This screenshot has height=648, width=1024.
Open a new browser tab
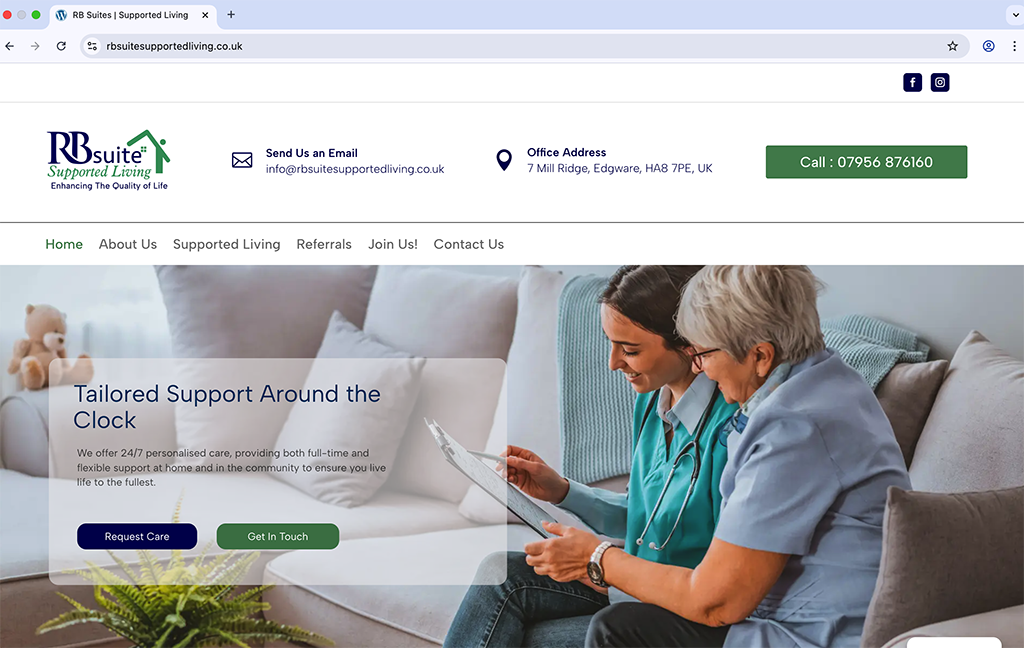pos(231,14)
